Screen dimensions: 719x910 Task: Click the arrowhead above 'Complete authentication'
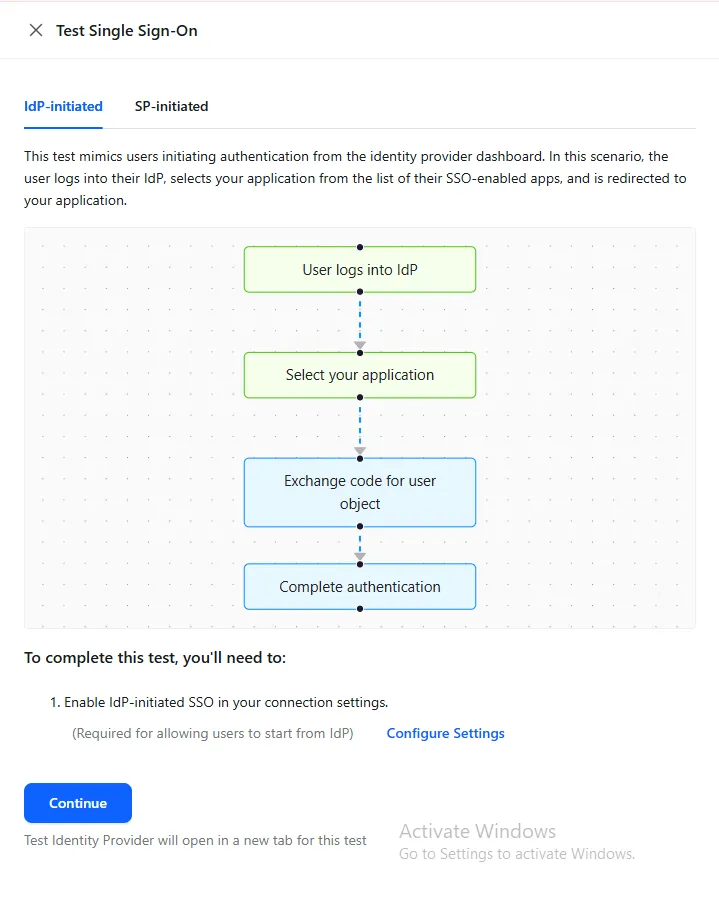point(360,556)
